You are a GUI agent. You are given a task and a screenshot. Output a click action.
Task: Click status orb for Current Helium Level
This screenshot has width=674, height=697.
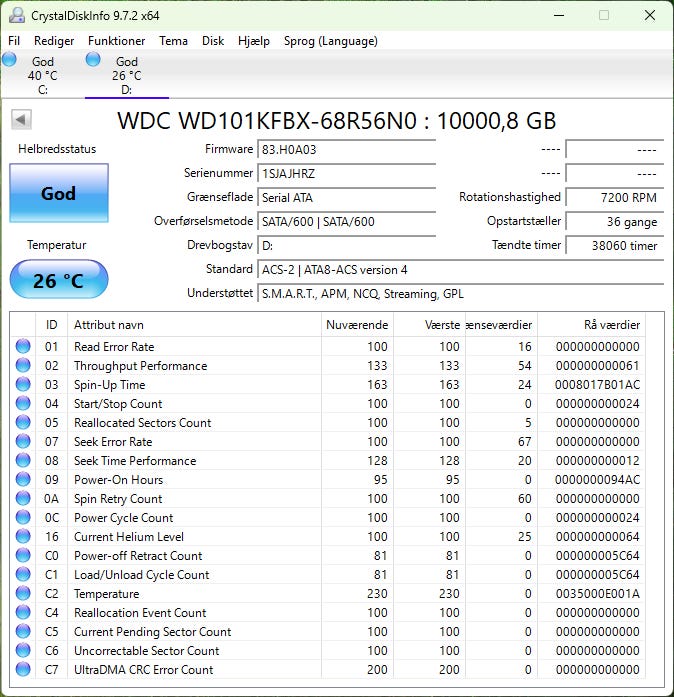click(x=23, y=537)
